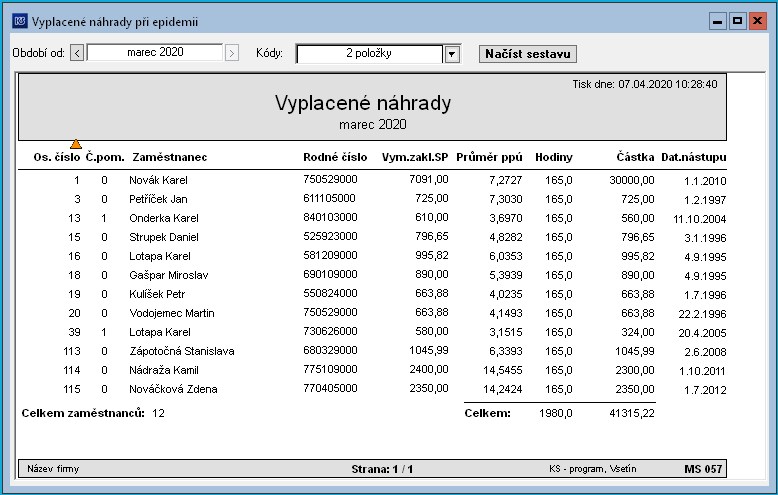Click the Rodné číslo column header
Viewport: 778px width, 495px height.
(335, 157)
